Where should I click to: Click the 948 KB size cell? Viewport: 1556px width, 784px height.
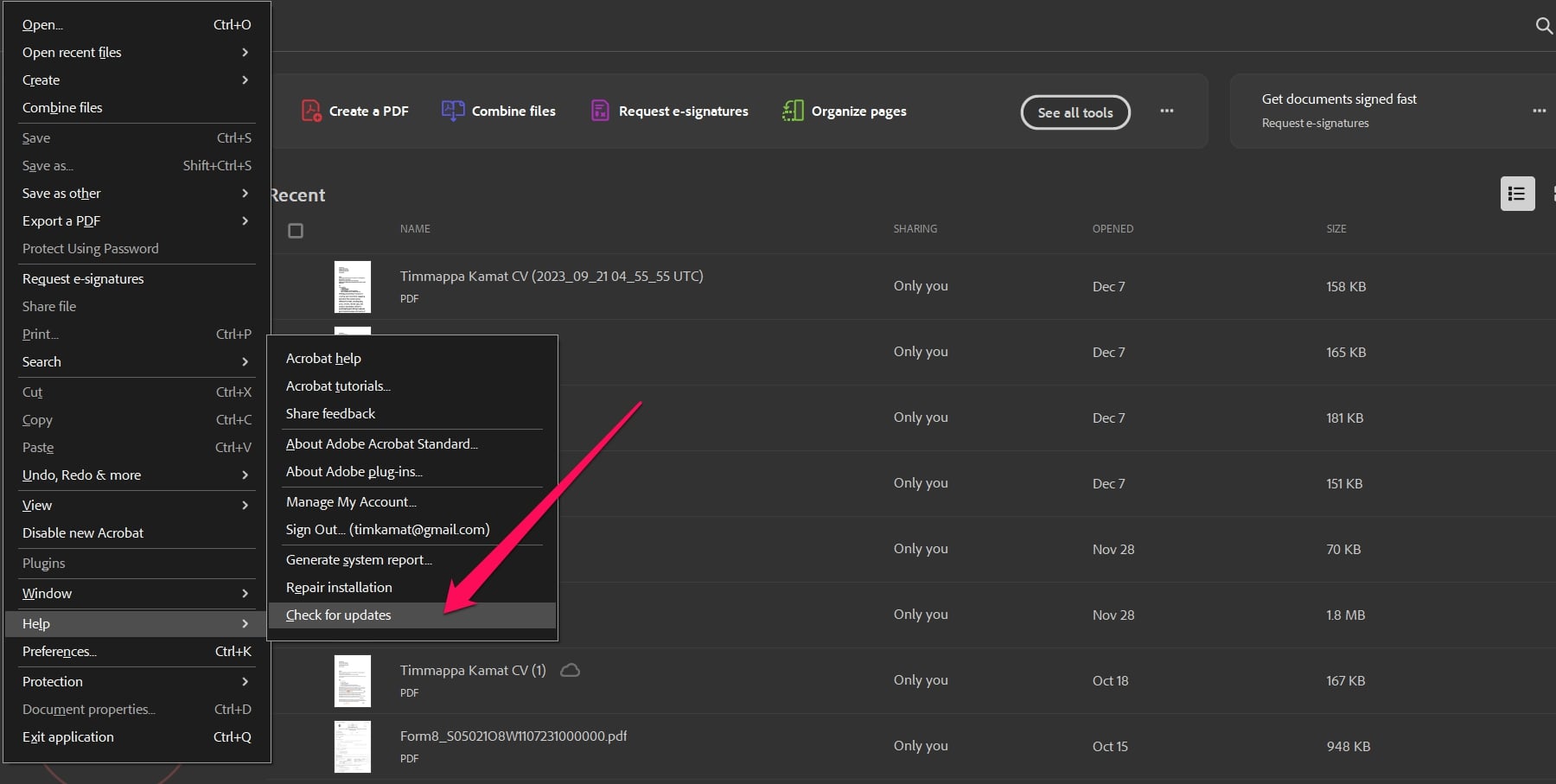(1349, 746)
